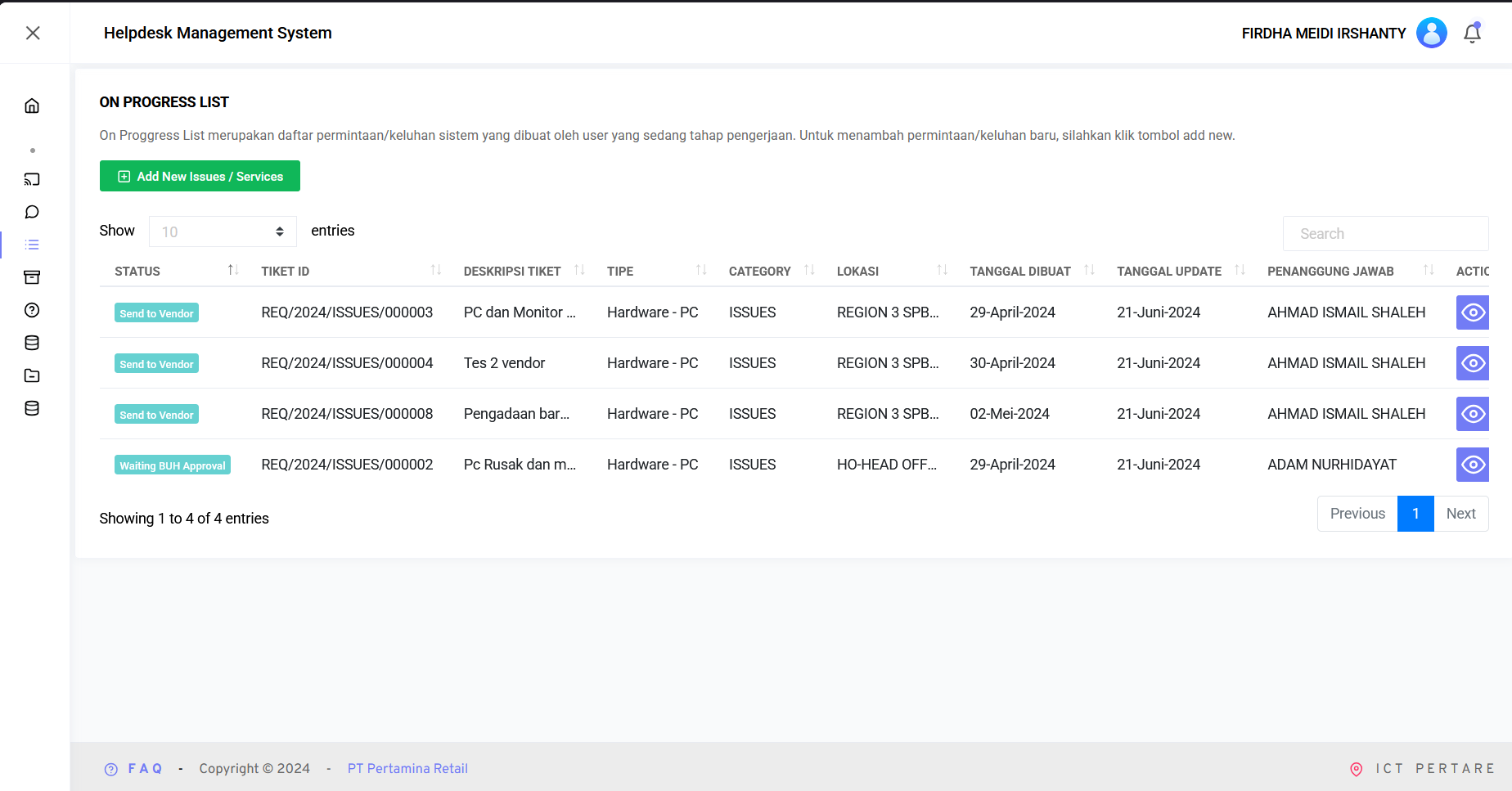Select the list icon in the sidebar
The width and height of the screenshot is (1512, 791).
(32, 245)
